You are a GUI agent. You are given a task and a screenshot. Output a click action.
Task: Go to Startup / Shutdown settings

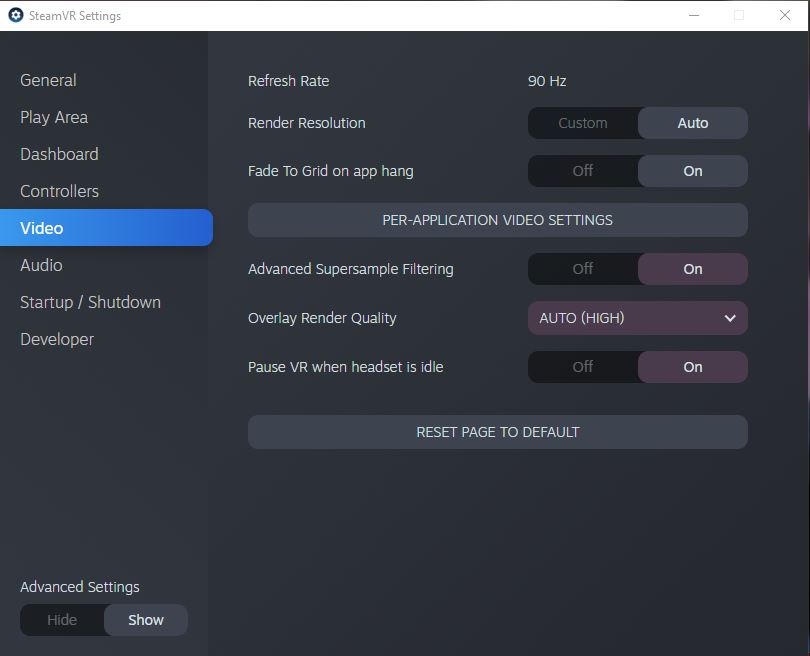tap(90, 302)
